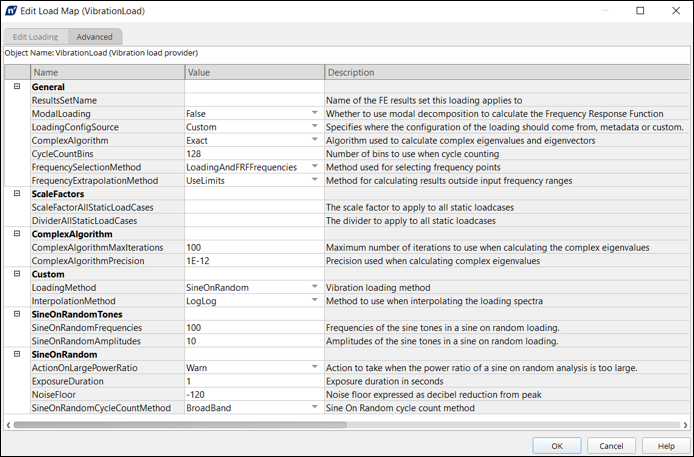Open the SineOnRandomCycleCountMethod dropdown

[x=314, y=407]
